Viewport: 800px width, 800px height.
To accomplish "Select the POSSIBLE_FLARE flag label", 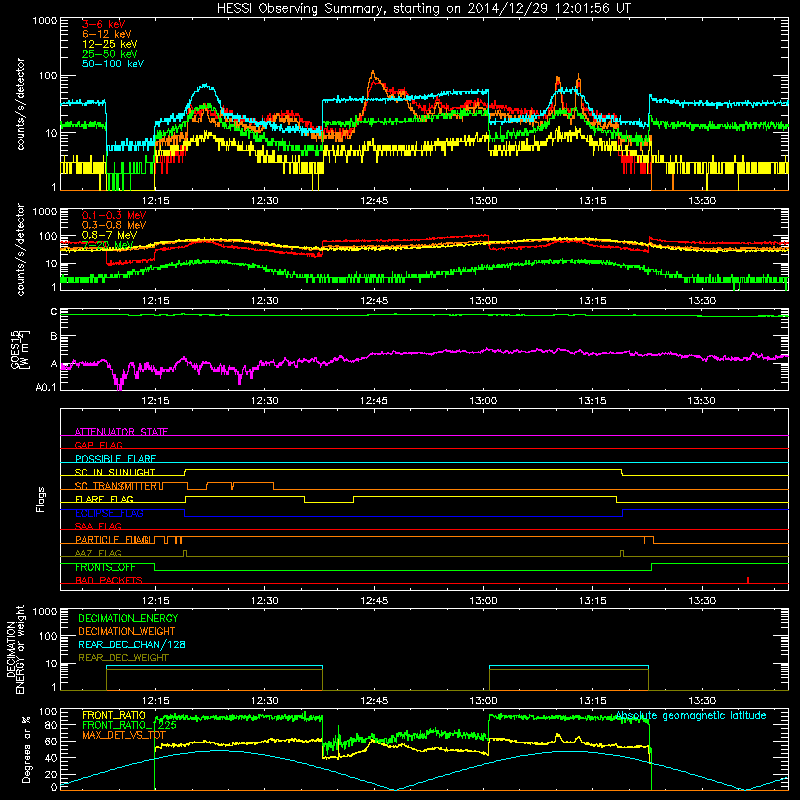I will click(115, 459).
